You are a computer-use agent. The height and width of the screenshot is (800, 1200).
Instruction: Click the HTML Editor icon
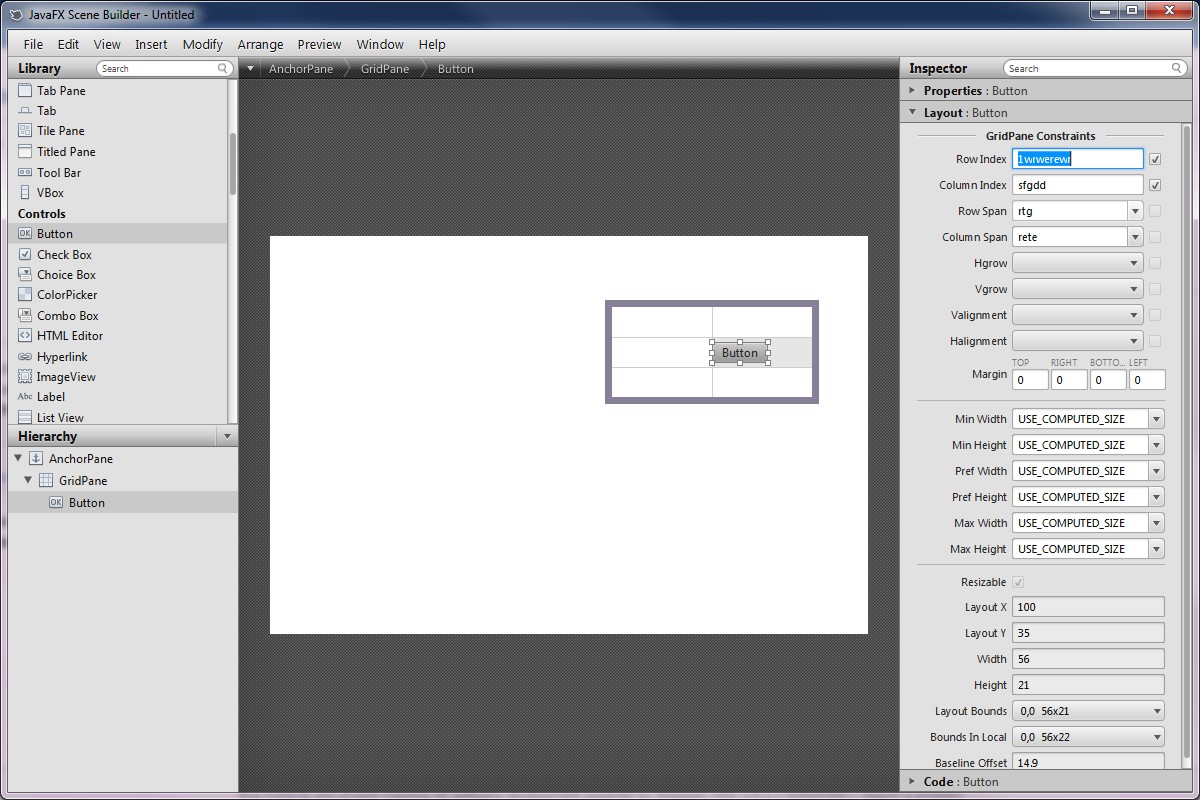[x=25, y=336]
